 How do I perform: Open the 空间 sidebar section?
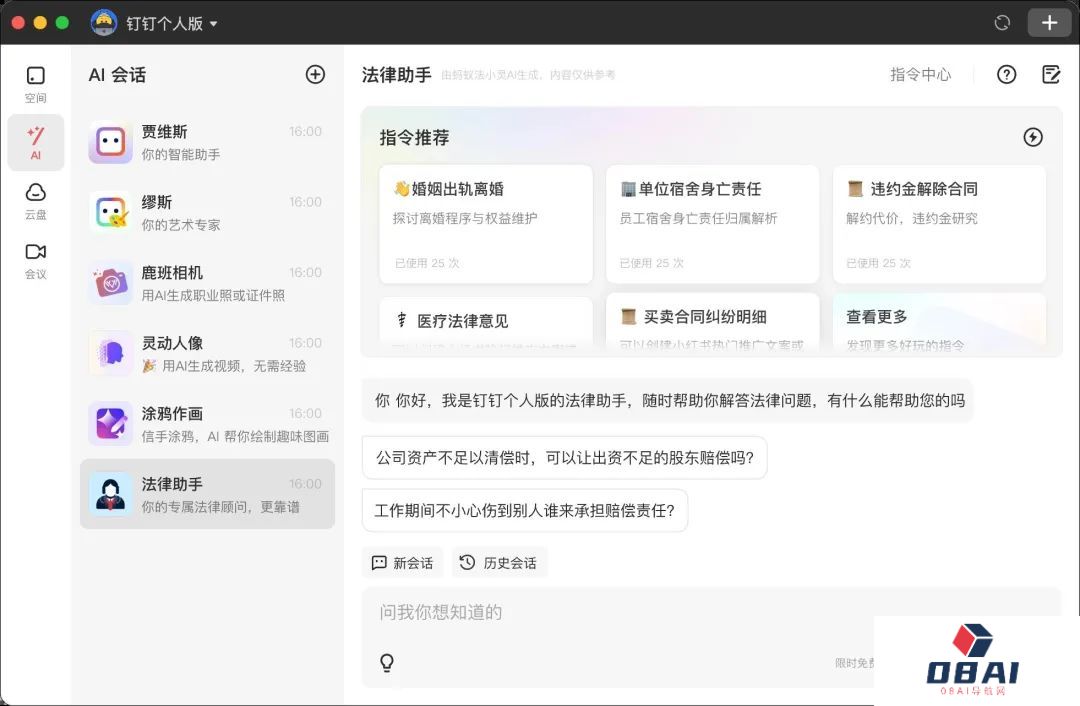tap(36, 85)
